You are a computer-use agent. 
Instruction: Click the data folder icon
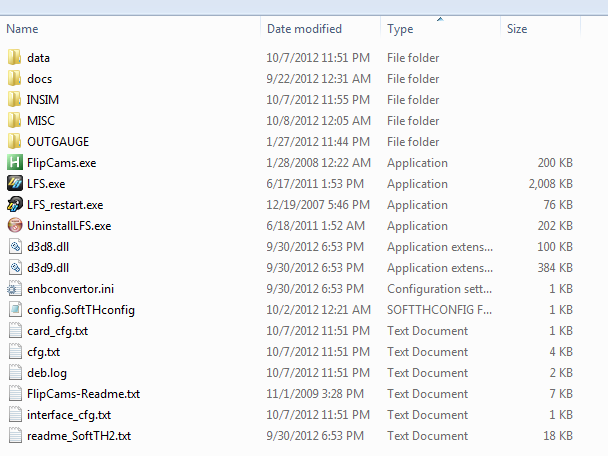[15, 58]
